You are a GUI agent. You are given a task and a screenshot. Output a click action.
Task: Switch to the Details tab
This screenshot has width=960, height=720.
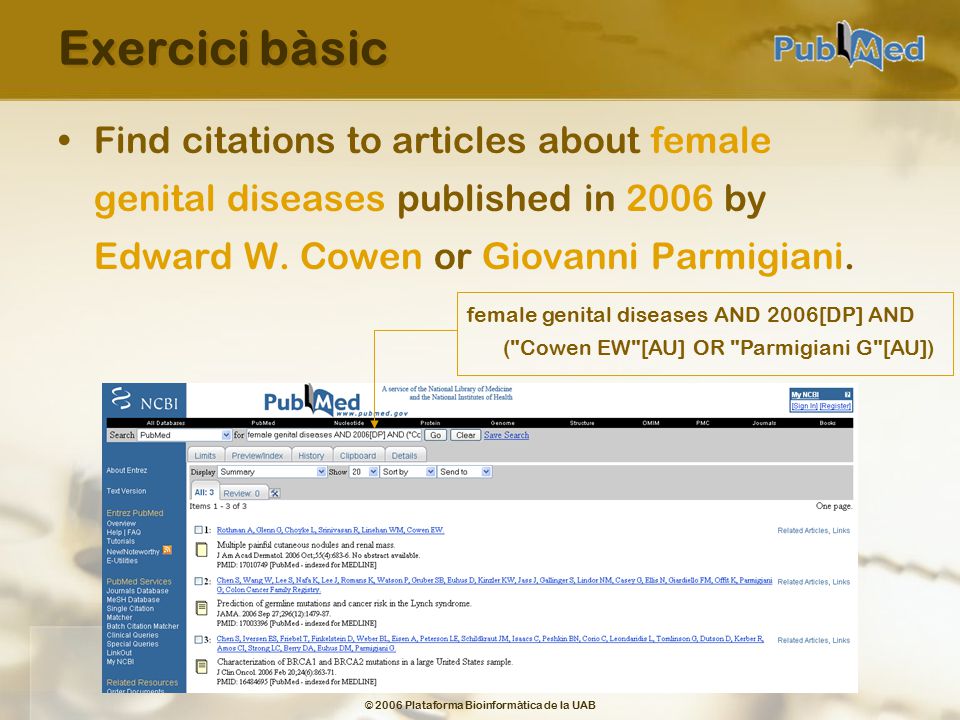pyautogui.click(x=404, y=456)
